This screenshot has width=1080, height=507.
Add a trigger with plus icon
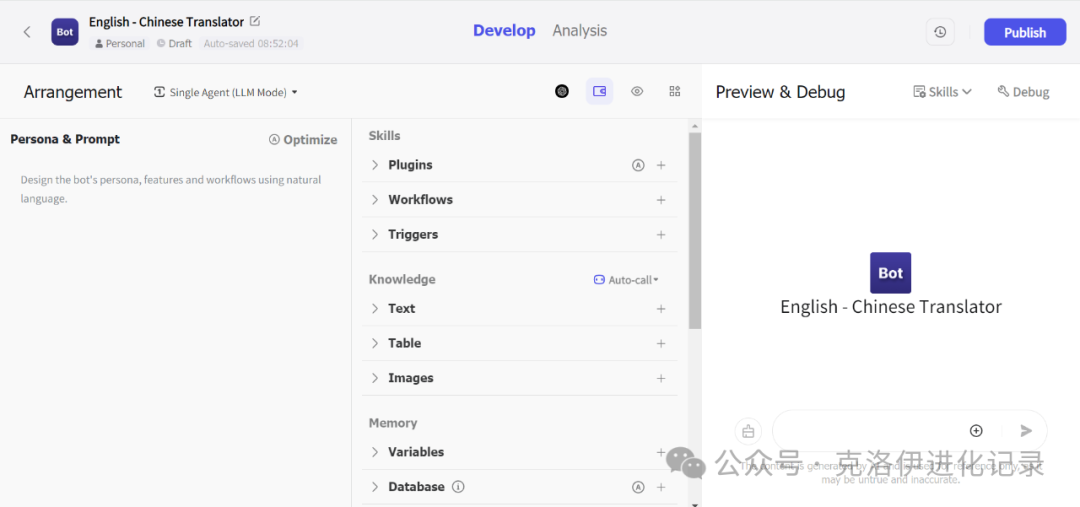point(661,234)
